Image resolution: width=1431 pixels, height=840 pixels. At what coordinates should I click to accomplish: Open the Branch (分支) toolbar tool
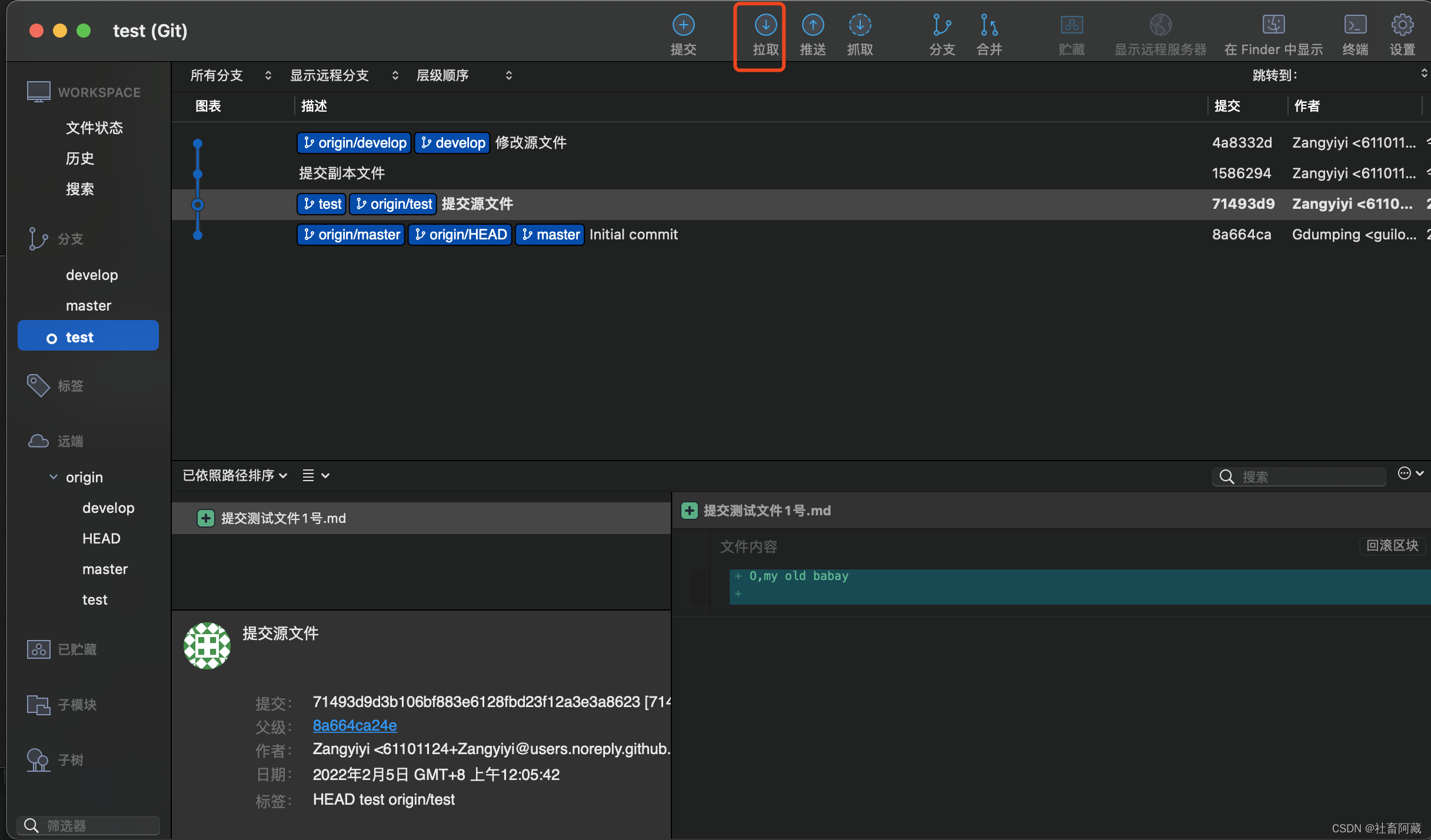942,26
